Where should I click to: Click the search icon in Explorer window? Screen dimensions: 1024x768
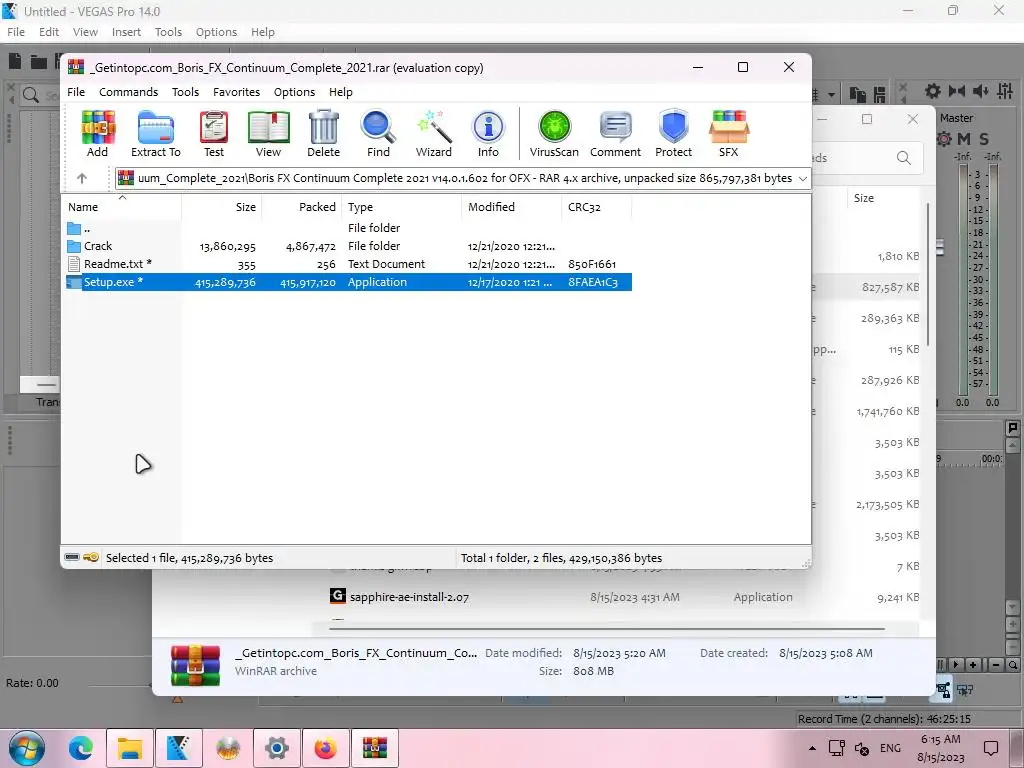(x=904, y=157)
